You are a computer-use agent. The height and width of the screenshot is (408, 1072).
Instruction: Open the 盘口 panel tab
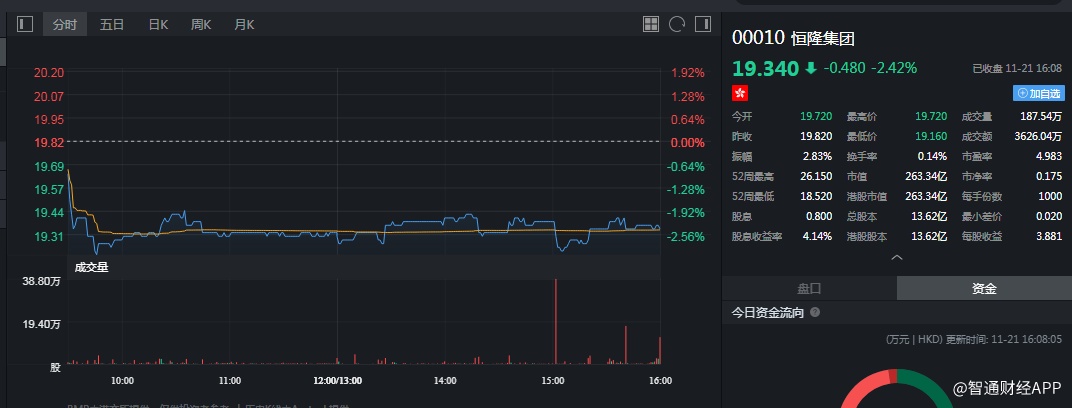tap(809, 288)
